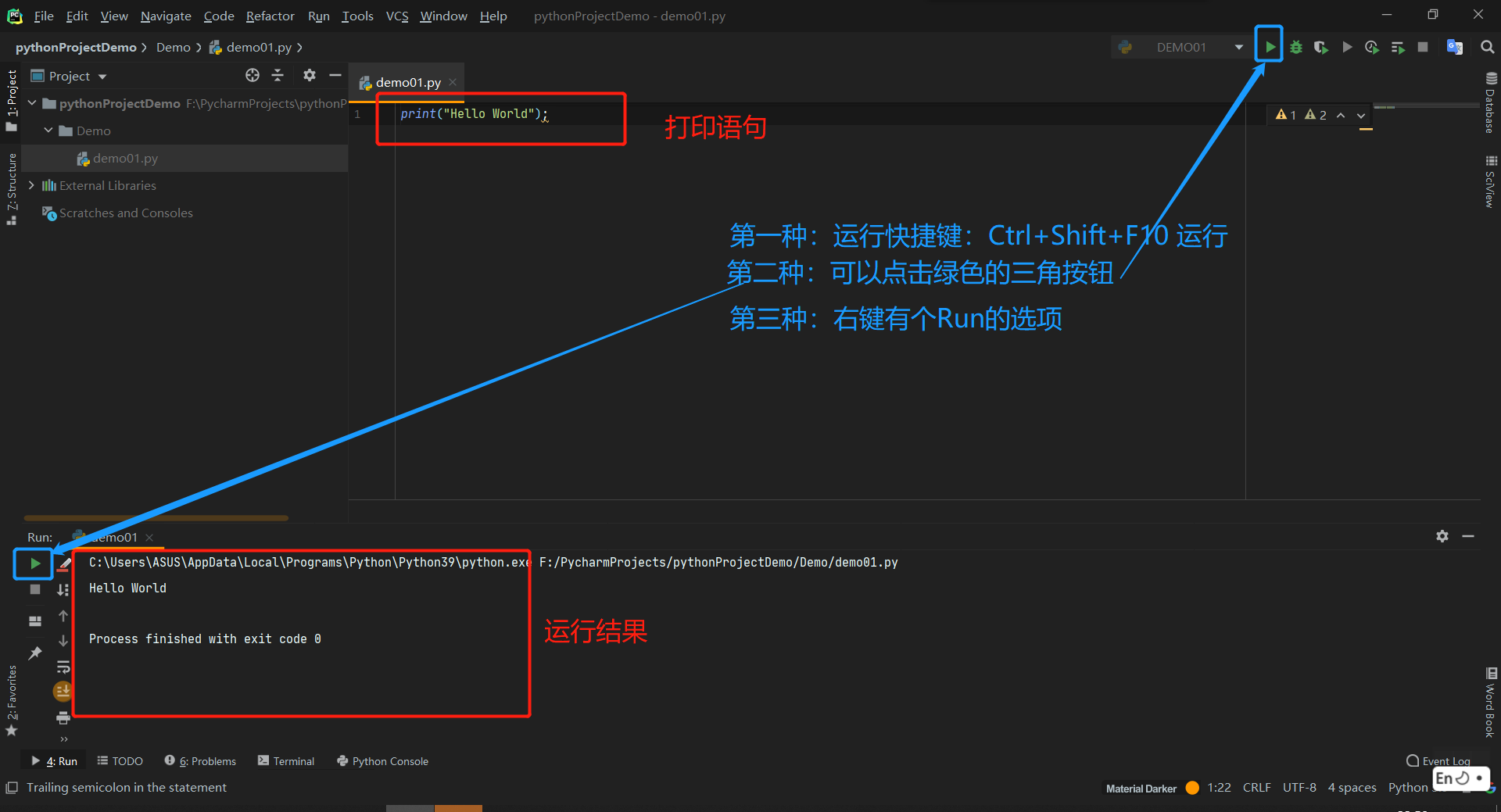Toggle the Database side panel
The width and height of the screenshot is (1501, 812).
(x=1491, y=102)
